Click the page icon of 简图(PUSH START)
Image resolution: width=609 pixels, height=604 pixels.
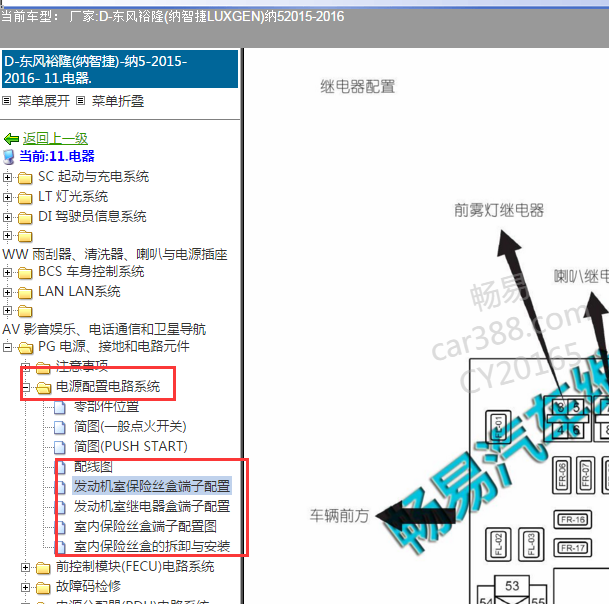click(x=60, y=447)
